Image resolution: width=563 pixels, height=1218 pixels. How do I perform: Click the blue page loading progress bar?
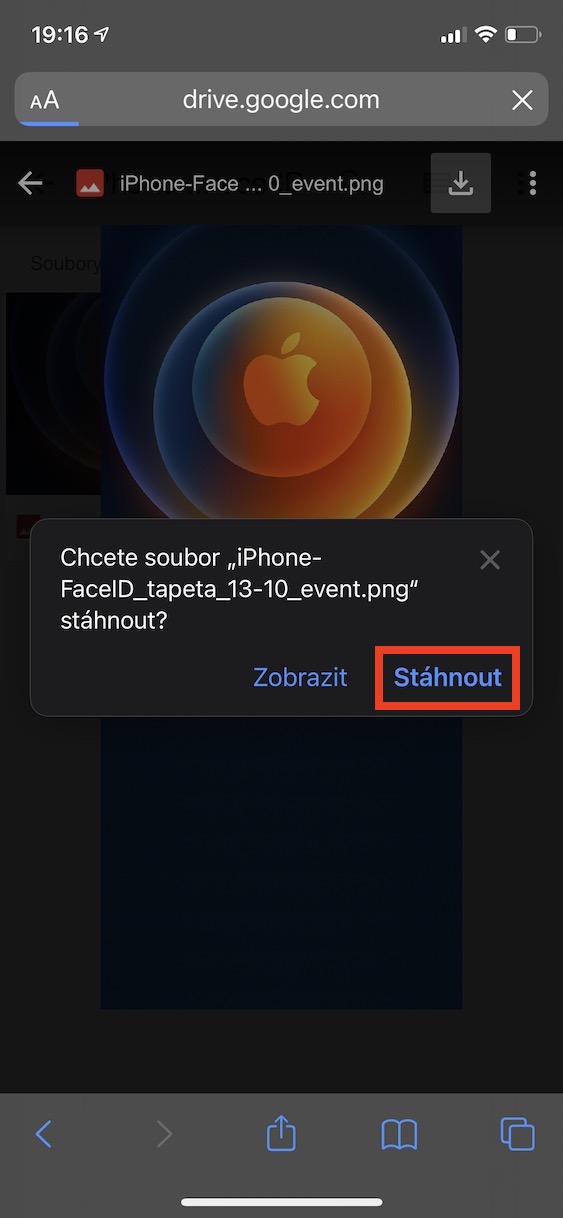[47, 123]
